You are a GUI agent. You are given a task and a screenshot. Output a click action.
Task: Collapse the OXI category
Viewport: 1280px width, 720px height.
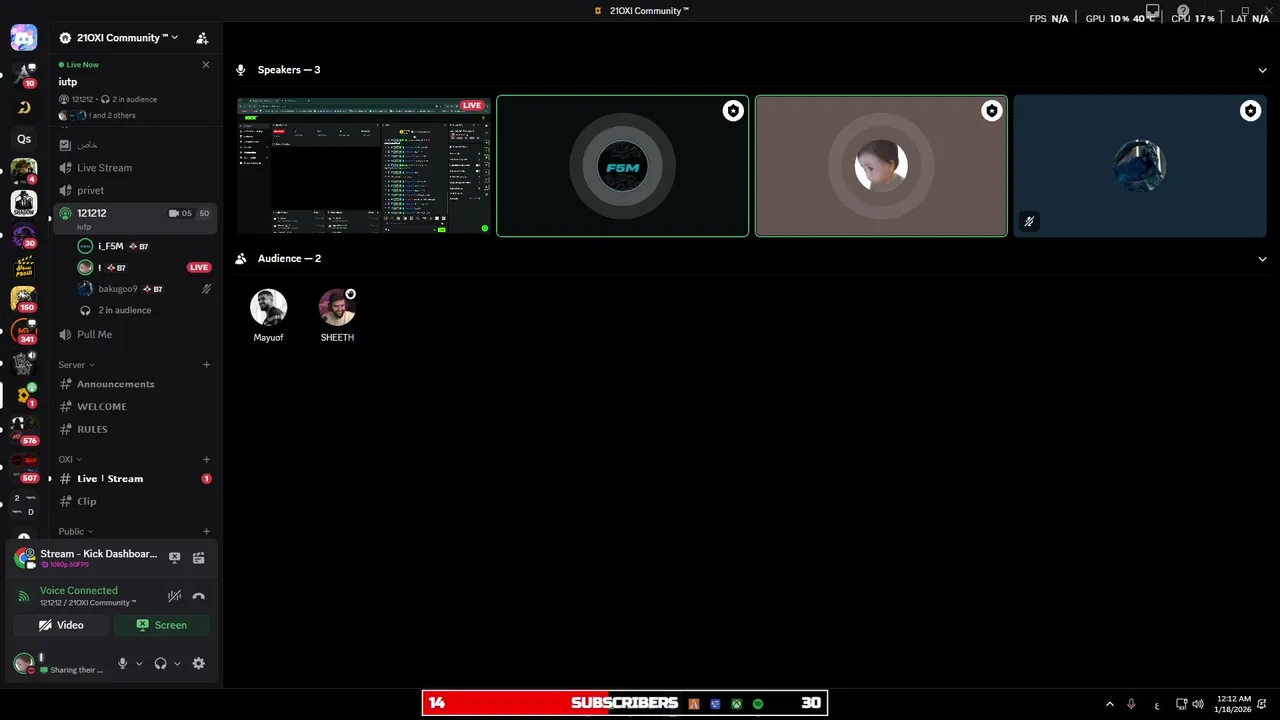click(x=70, y=460)
